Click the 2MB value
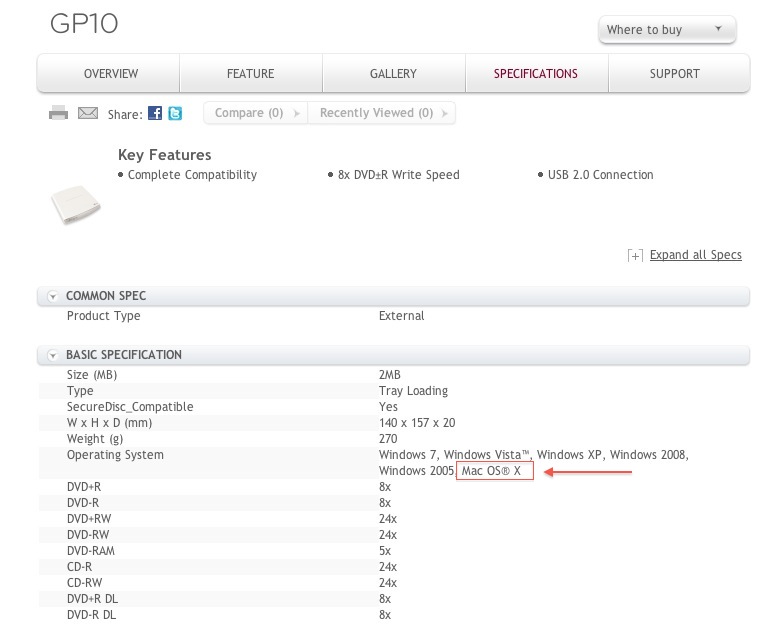760x634 pixels. (390, 375)
